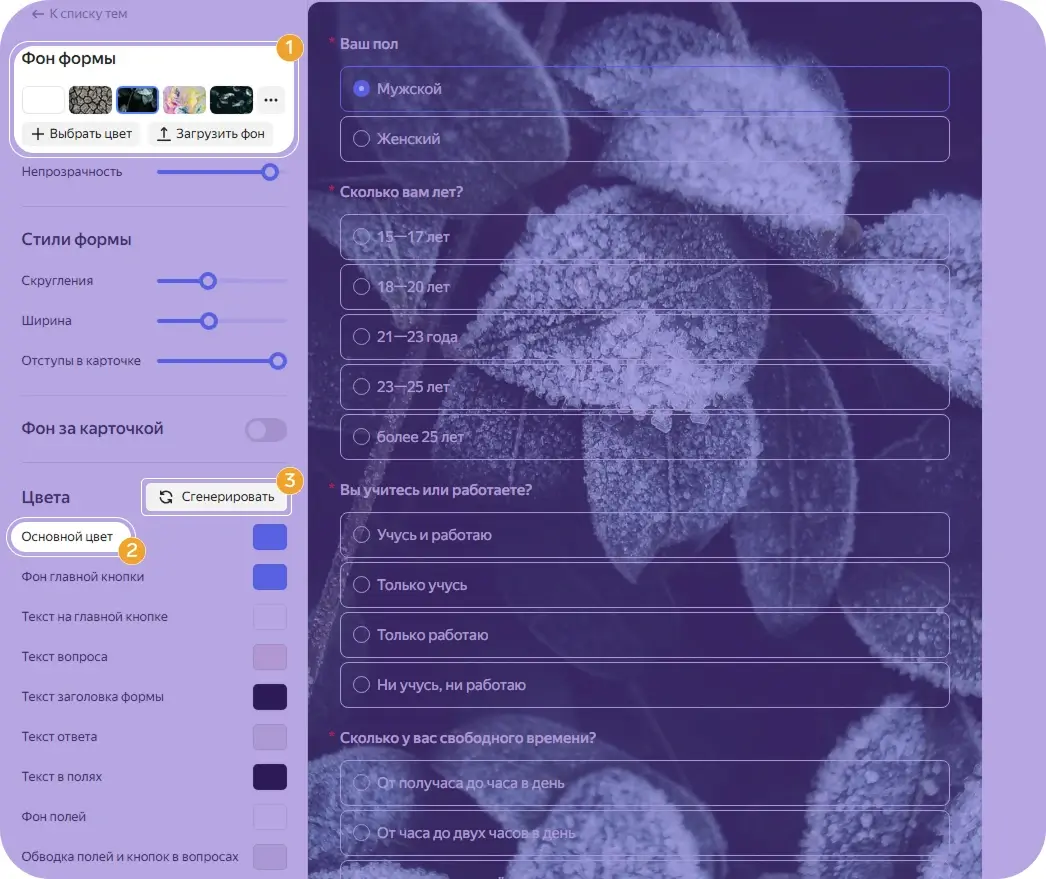This screenshot has width=1046, height=879.
Task: Adjust the 'Непрозрачность' slider handle
Action: (x=270, y=172)
